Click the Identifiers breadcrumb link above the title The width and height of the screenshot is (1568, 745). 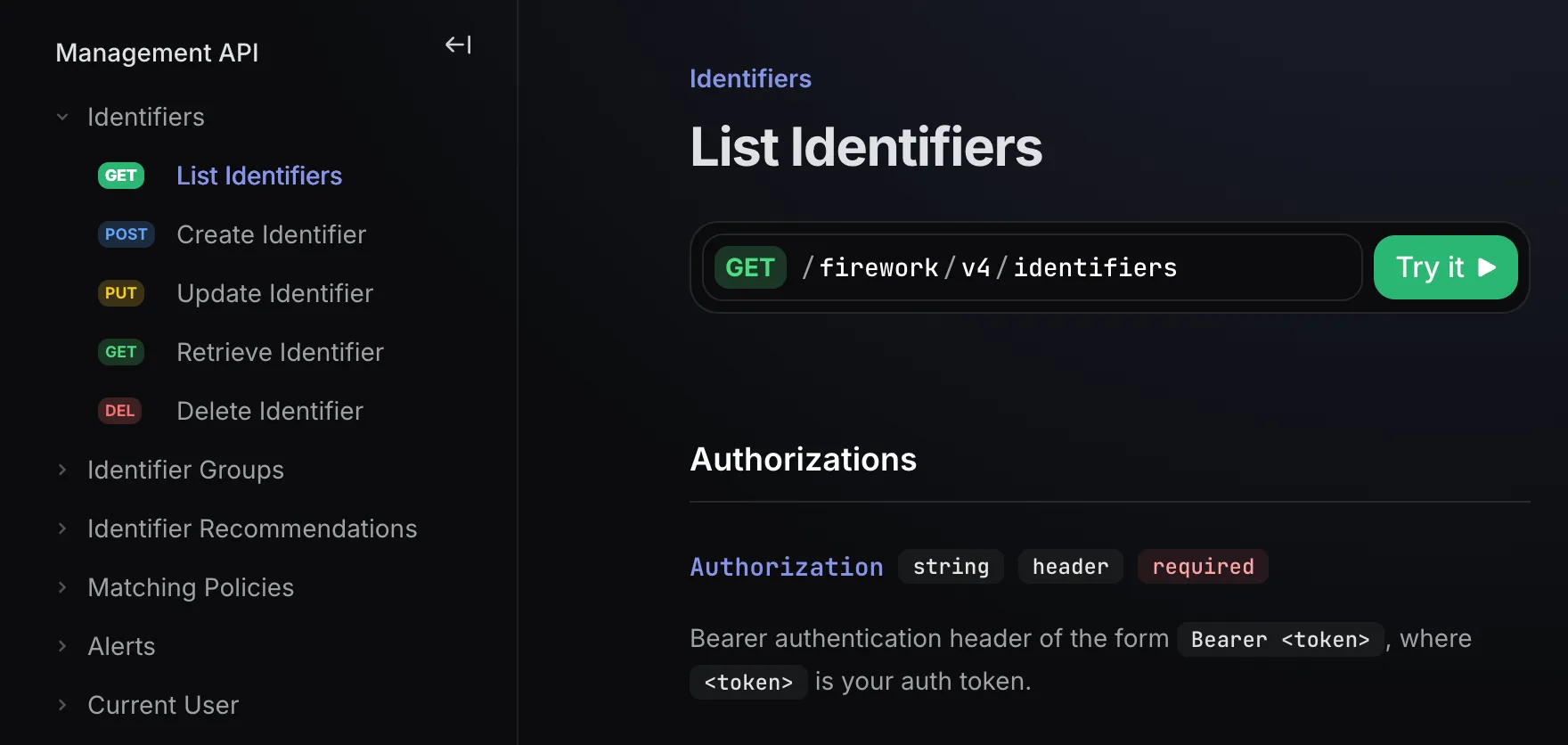tap(750, 78)
